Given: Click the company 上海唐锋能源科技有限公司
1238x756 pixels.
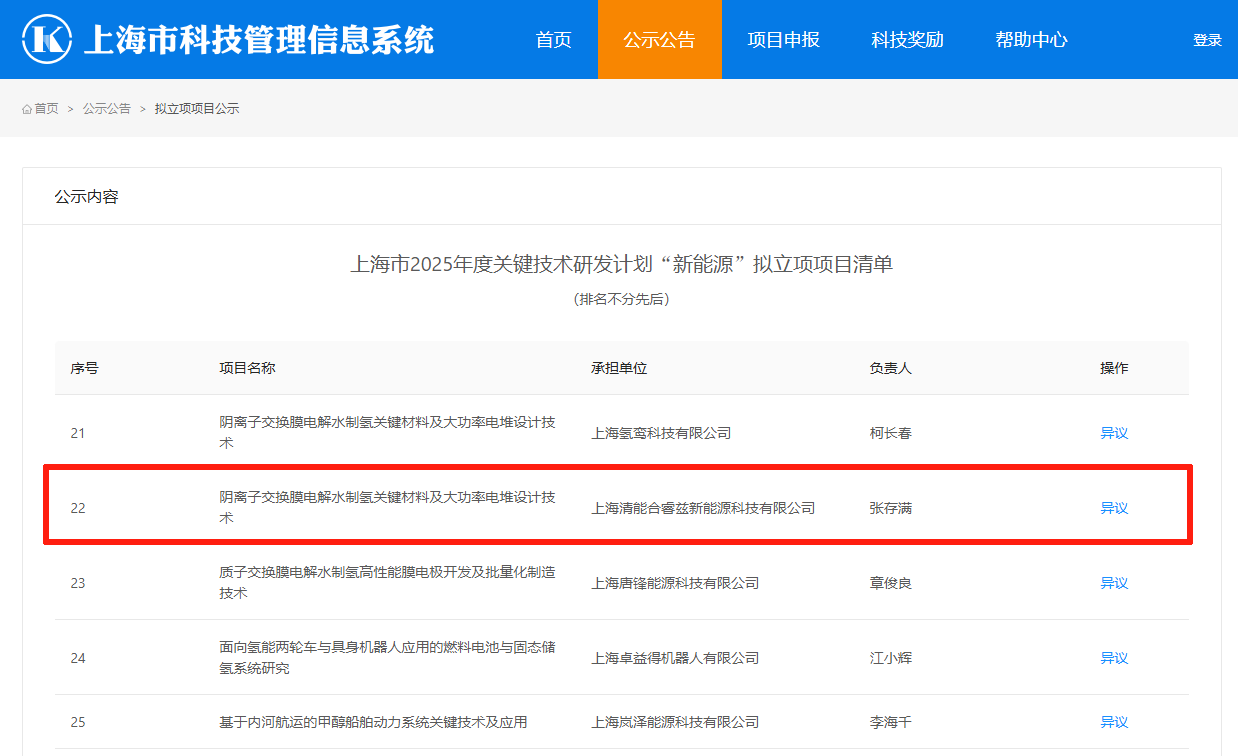Looking at the screenshot, I should click(x=674, y=583).
